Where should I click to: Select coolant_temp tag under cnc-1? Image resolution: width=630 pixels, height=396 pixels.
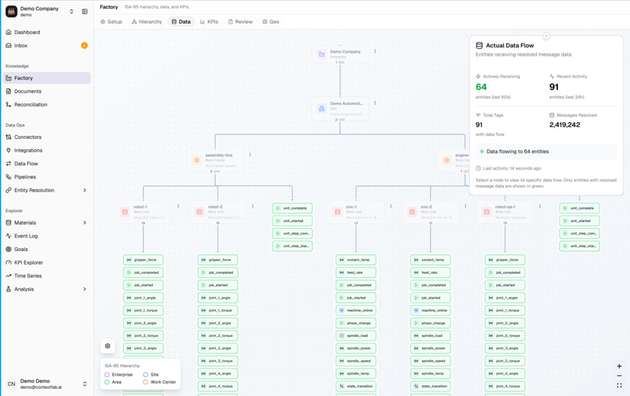[356, 260]
